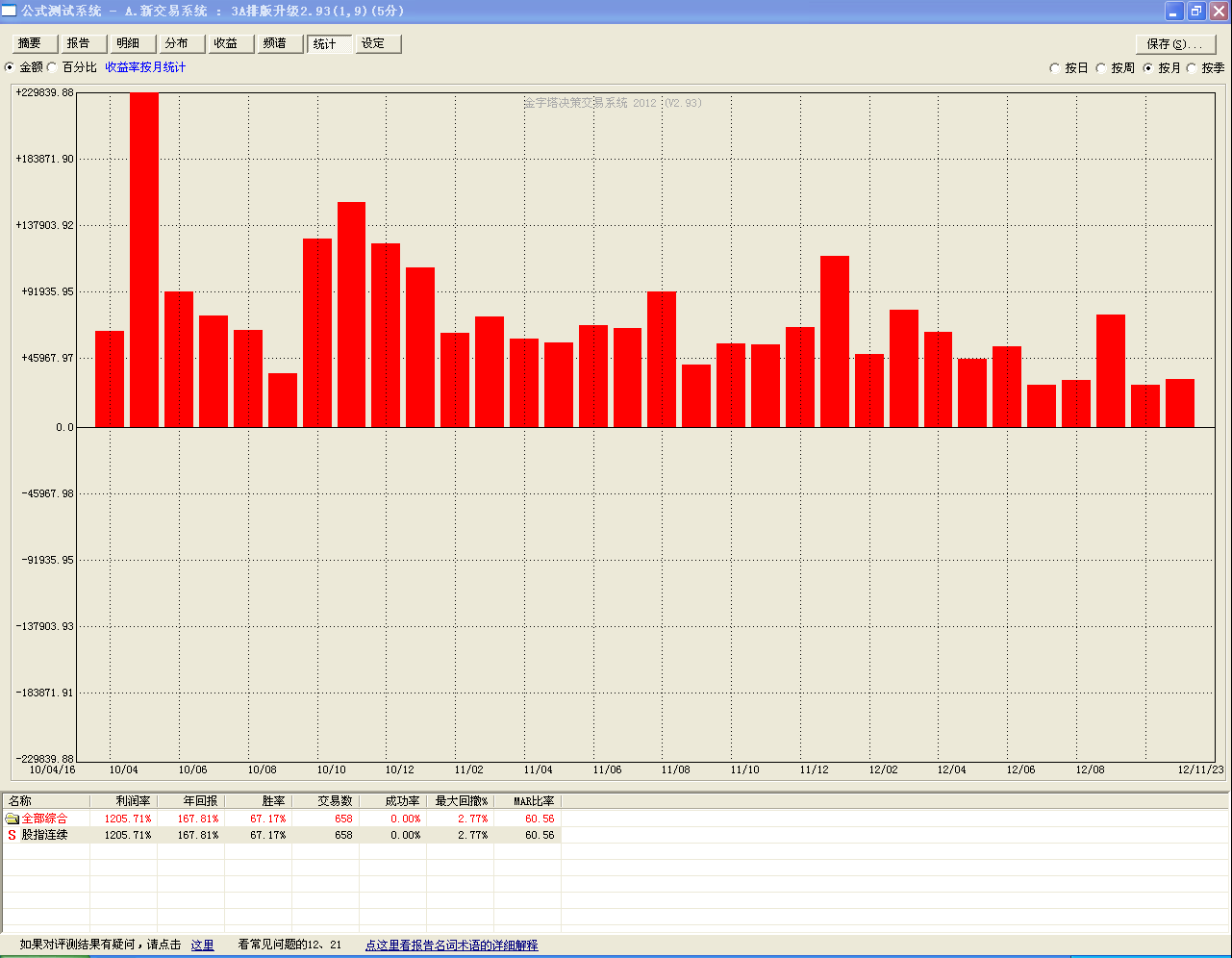Click 1205.71% in the 全部综合 row

point(128,819)
